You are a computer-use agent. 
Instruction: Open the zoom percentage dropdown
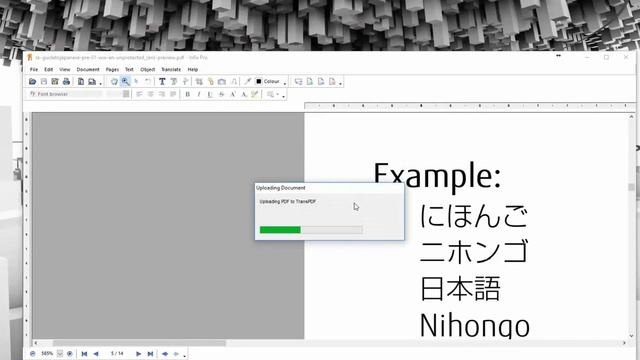click(x=60, y=353)
